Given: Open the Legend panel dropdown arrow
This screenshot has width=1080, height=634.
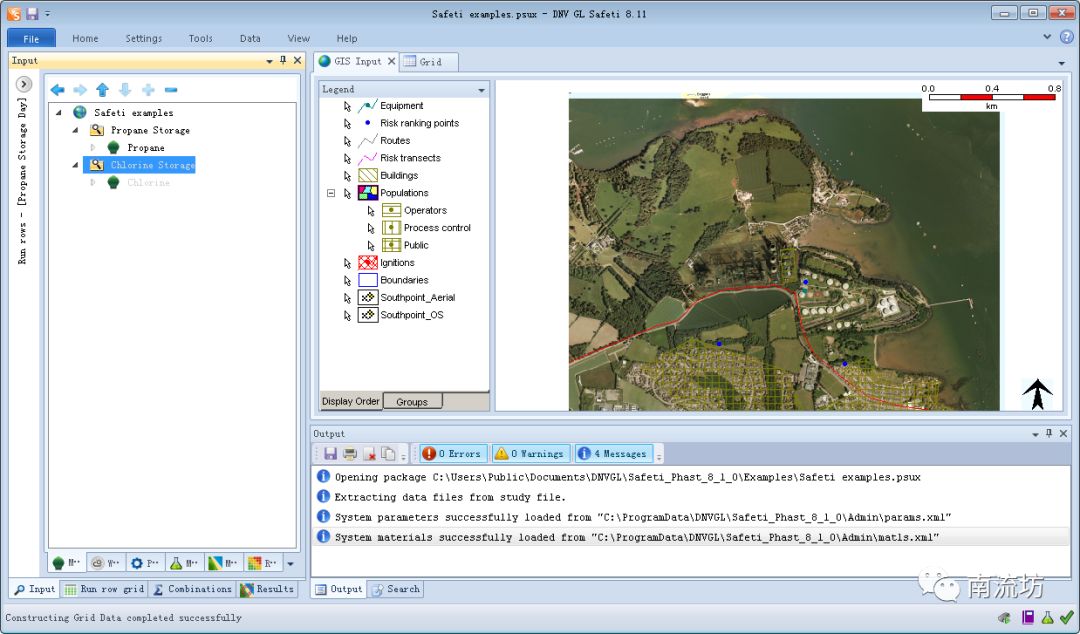Looking at the screenshot, I should pyautogui.click(x=481, y=90).
